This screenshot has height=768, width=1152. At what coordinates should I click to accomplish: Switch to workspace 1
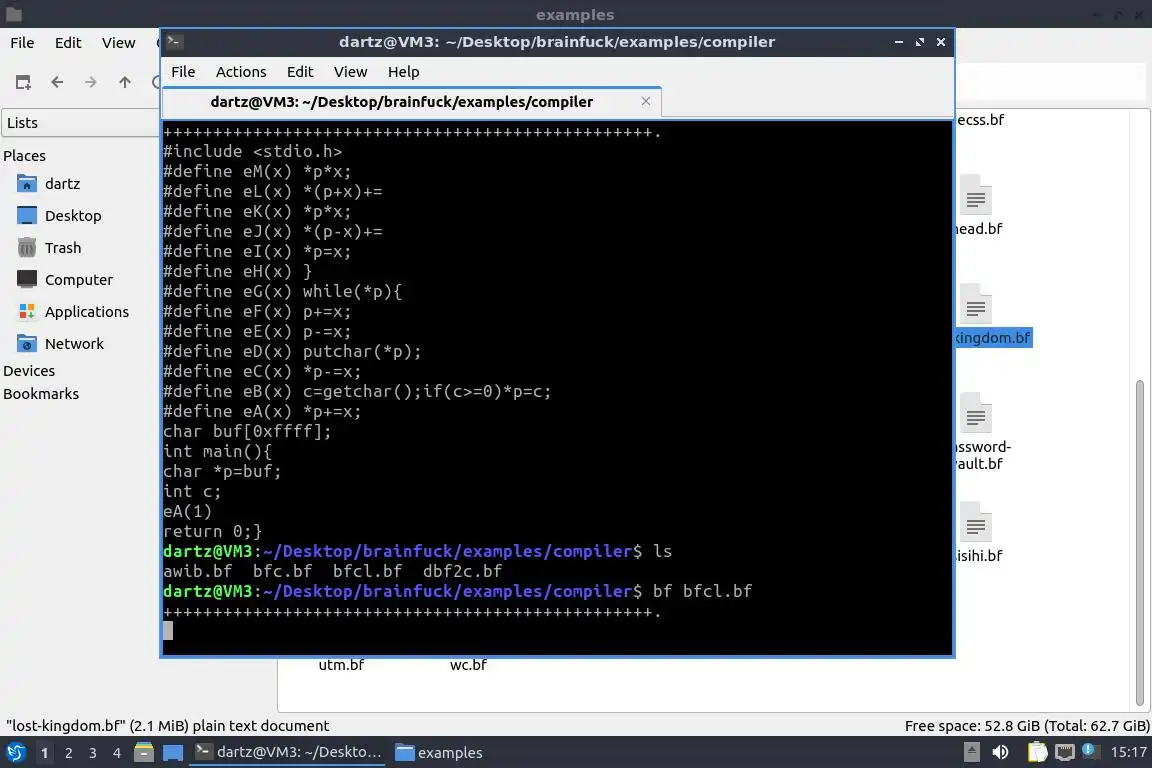(45, 753)
